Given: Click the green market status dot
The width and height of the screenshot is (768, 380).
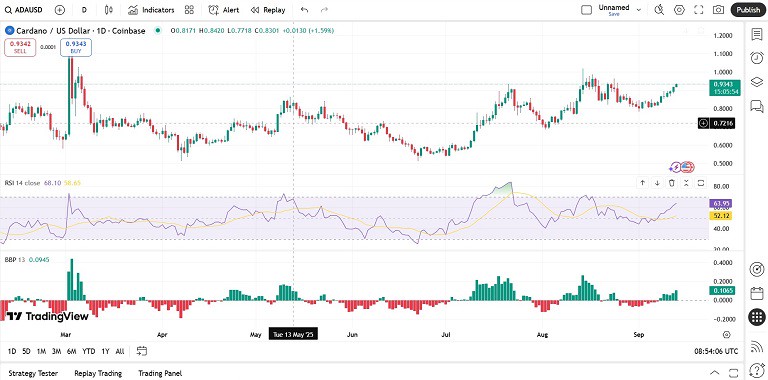Looking at the screenshot, I should tap(158, 31).
